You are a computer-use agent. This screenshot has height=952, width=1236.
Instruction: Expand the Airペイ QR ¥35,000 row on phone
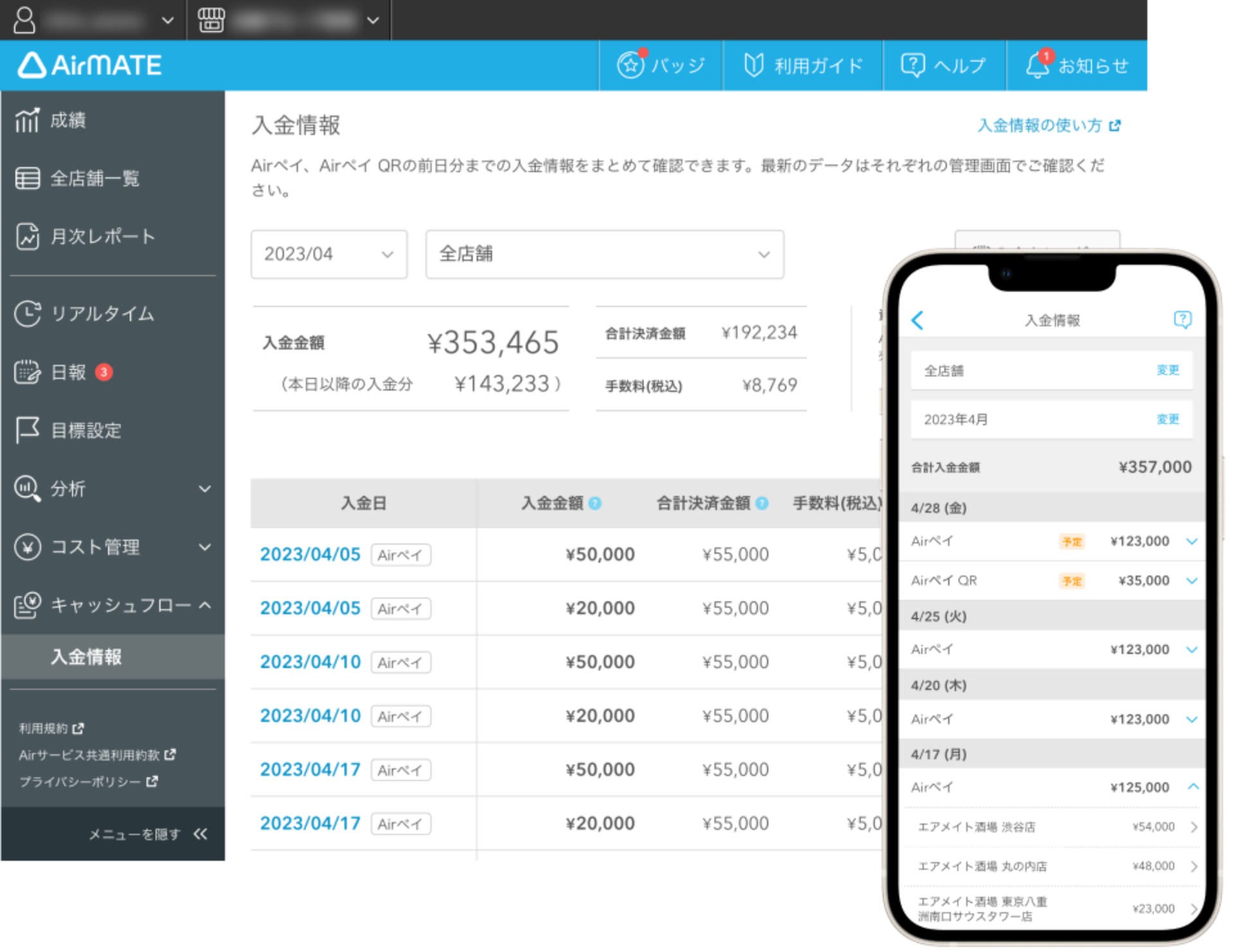tap(1192, 581)
